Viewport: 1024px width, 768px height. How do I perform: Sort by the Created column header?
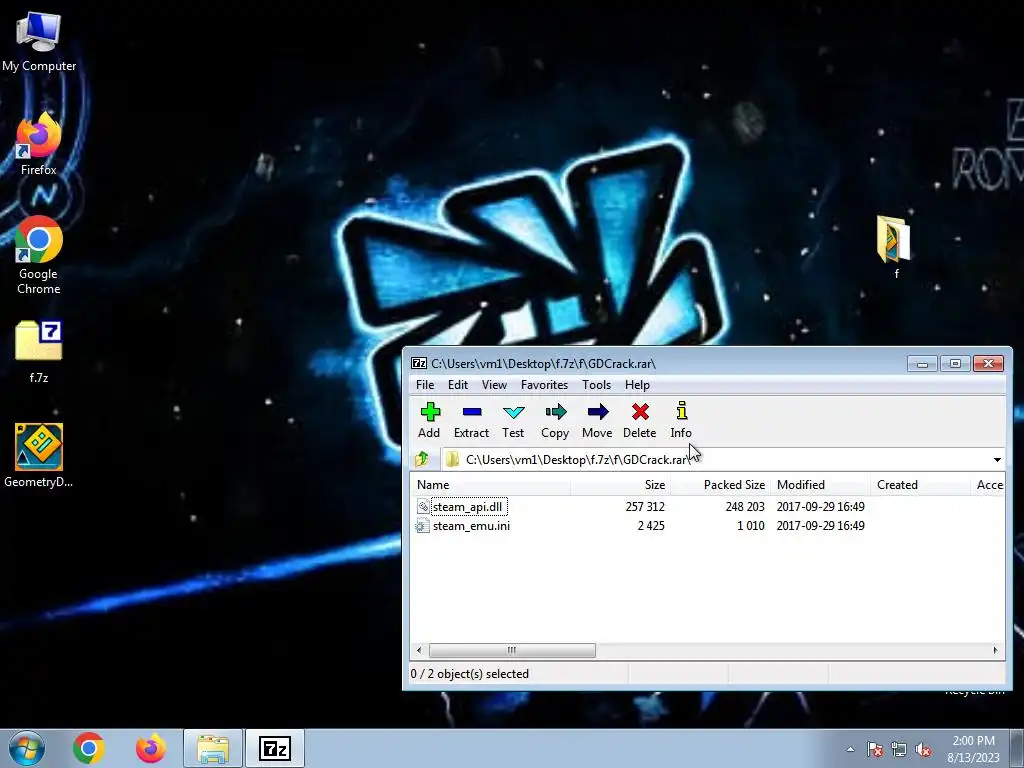coord(920,485)
